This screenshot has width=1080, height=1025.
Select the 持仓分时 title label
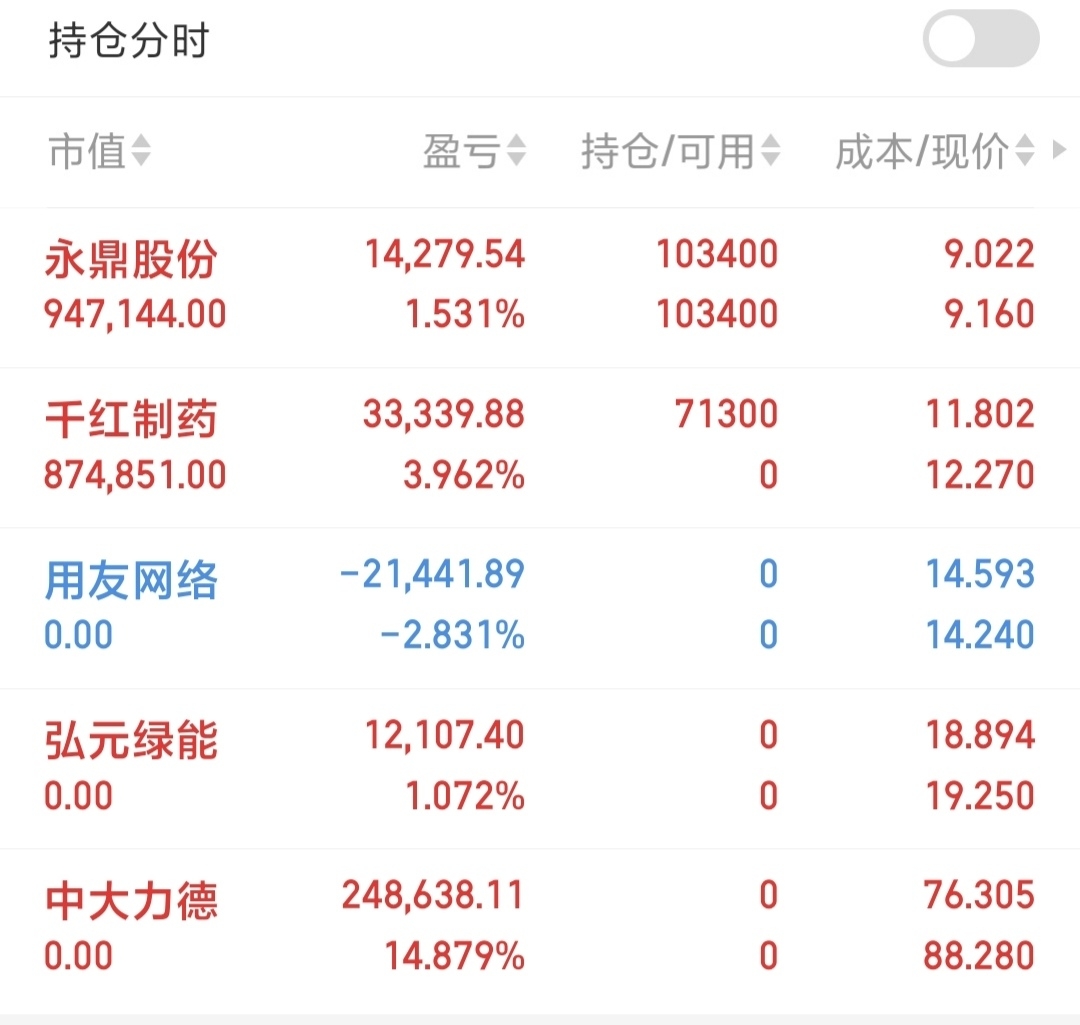click(129, 40)
